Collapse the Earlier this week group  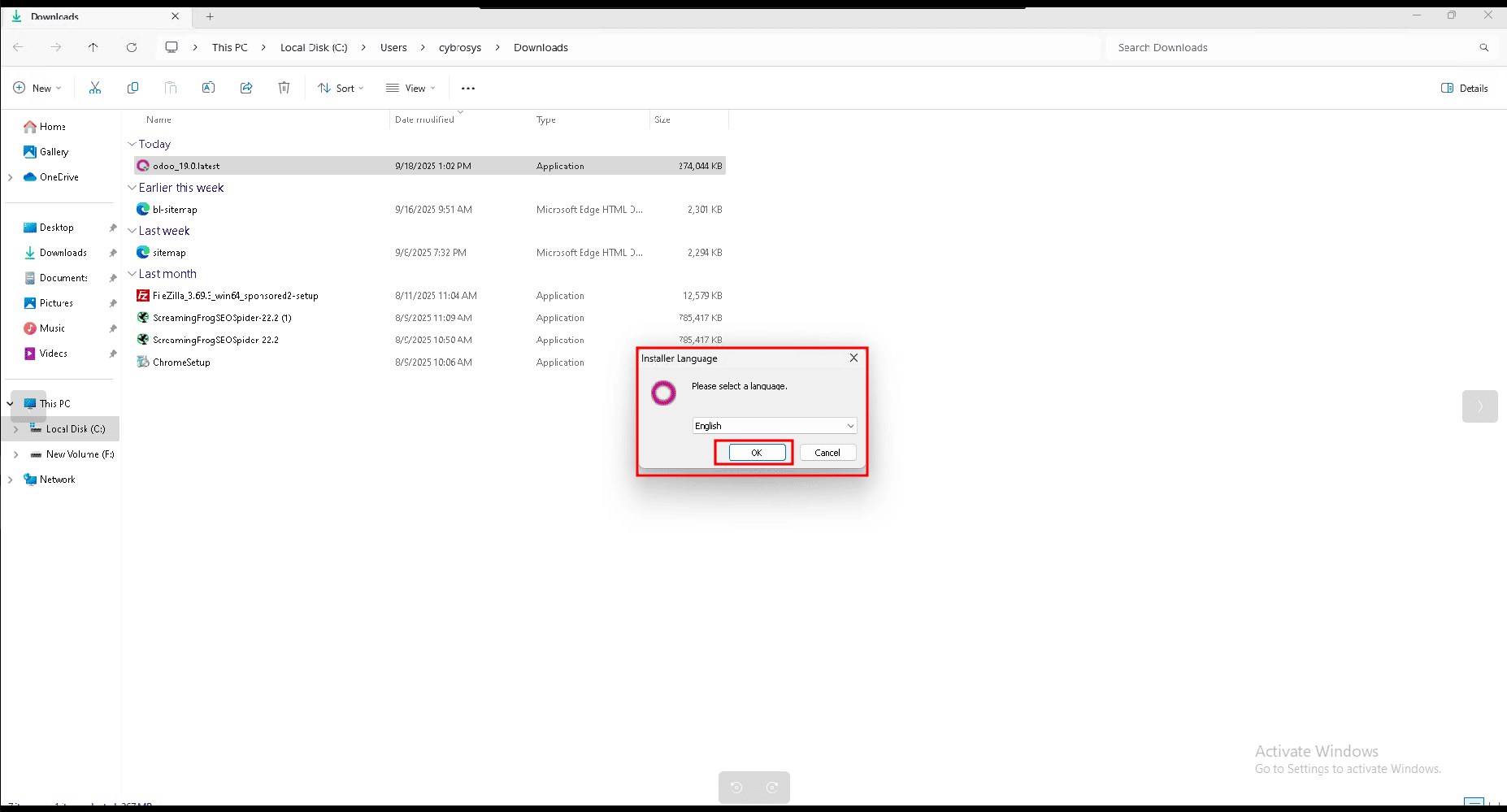click(x=132, y=188)
